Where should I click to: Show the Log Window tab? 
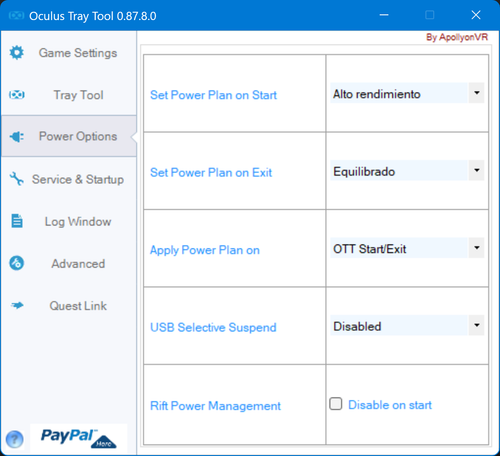pyautogui.click(x=69, y=221)
